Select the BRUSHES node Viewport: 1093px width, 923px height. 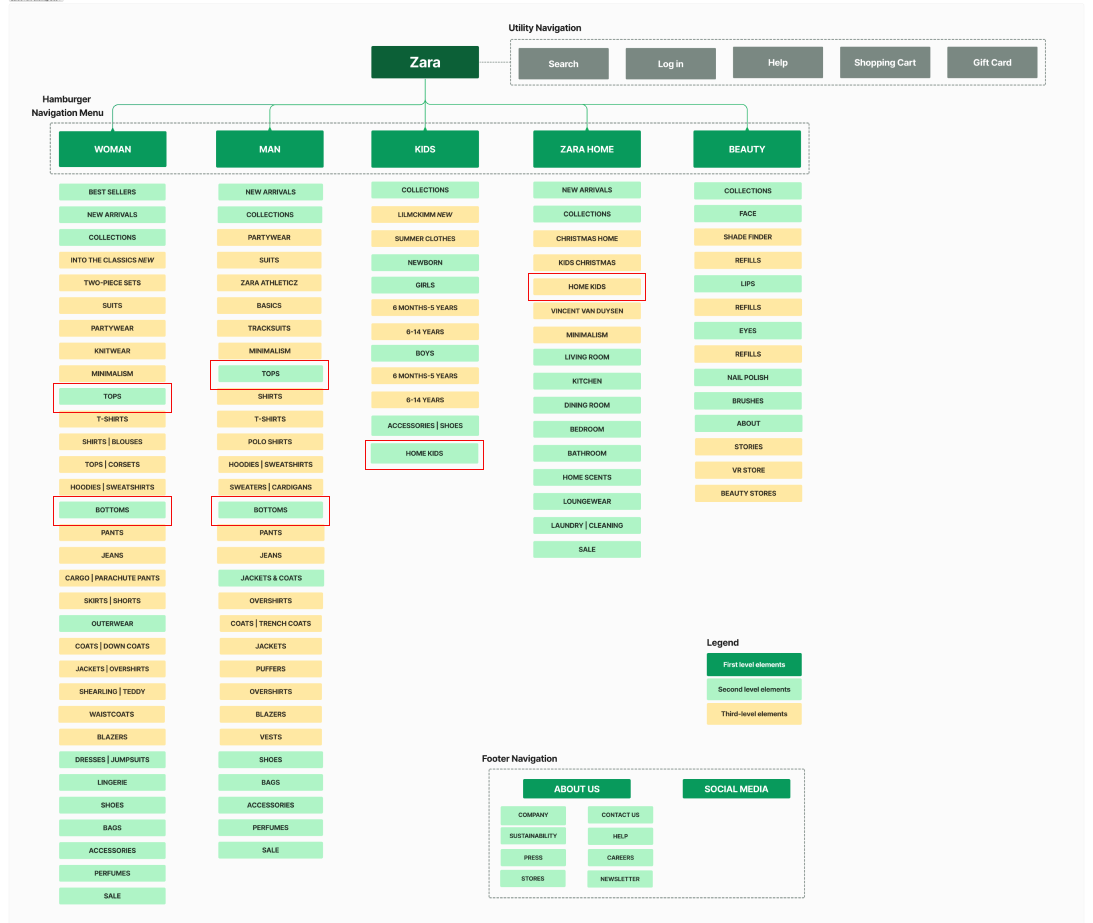747,401
